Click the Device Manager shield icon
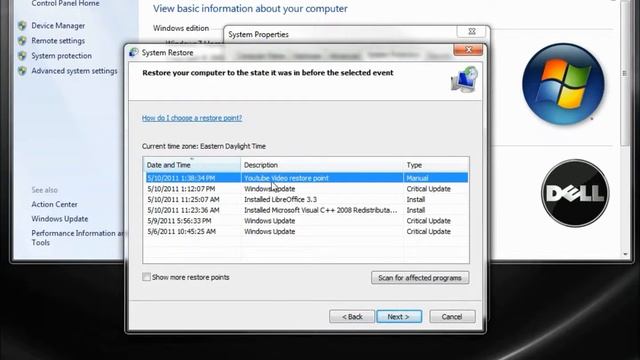The height and width of the screenshot is (360, 640). (22, 26)
